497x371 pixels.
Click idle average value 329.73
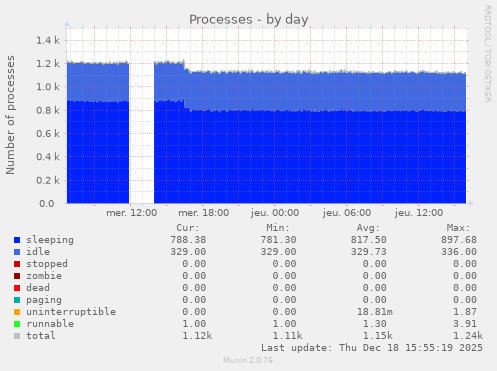pyautogui.click(x=369, y=252)
